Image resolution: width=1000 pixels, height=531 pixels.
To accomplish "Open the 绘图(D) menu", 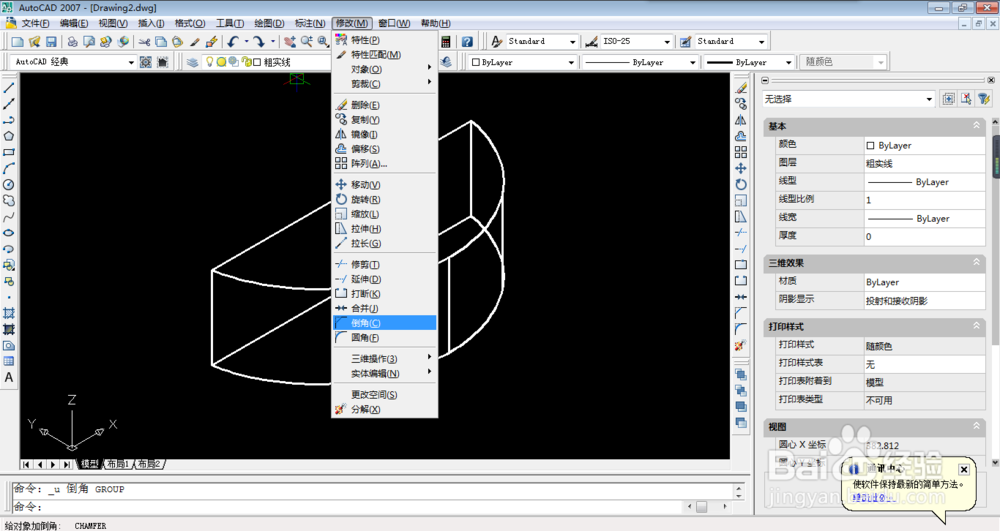I will 269,23.
